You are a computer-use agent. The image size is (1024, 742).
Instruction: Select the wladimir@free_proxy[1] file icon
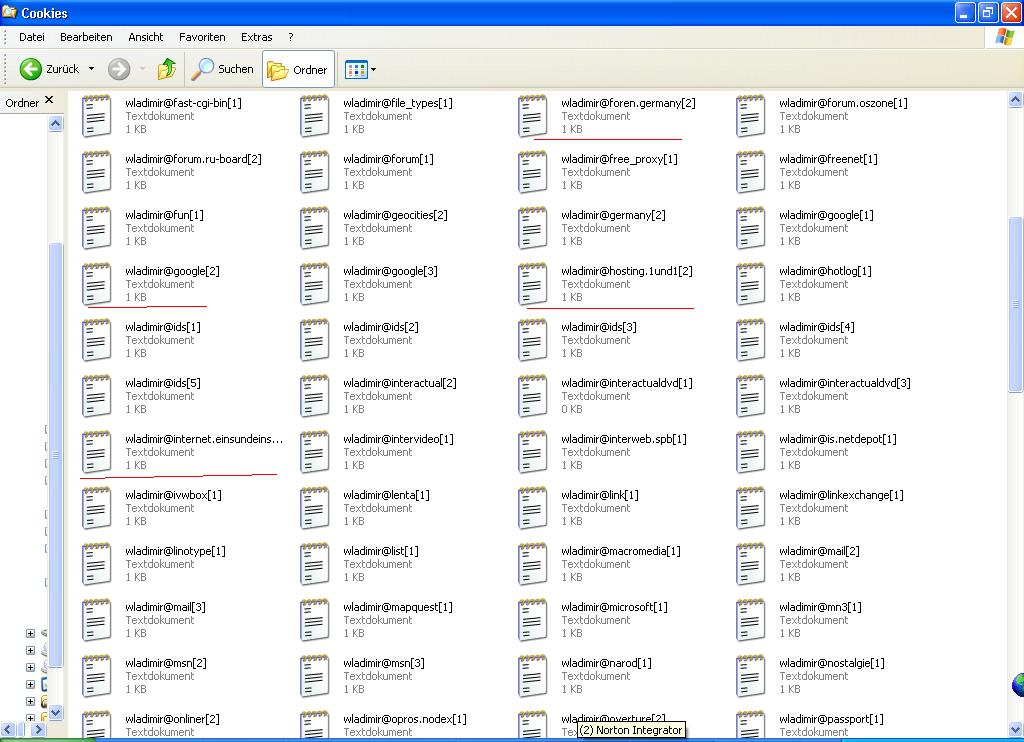tap(532, 172)
